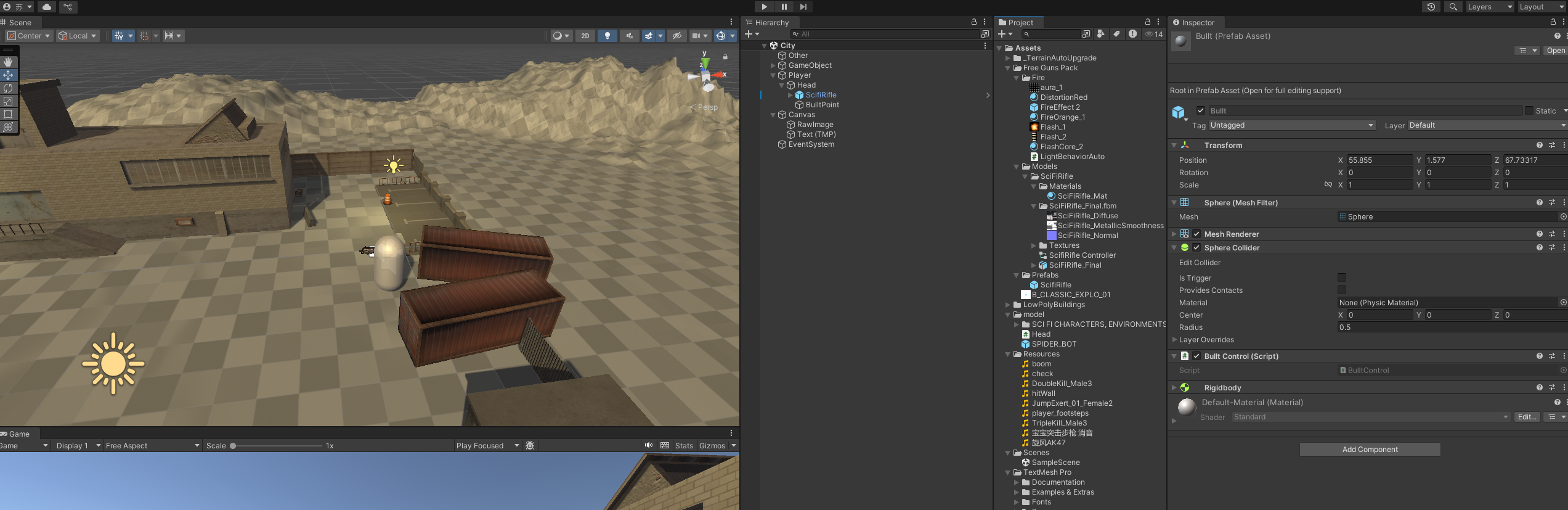Click the Add Component button
Screen dimensions: 1568x510
pos(1370,450)
